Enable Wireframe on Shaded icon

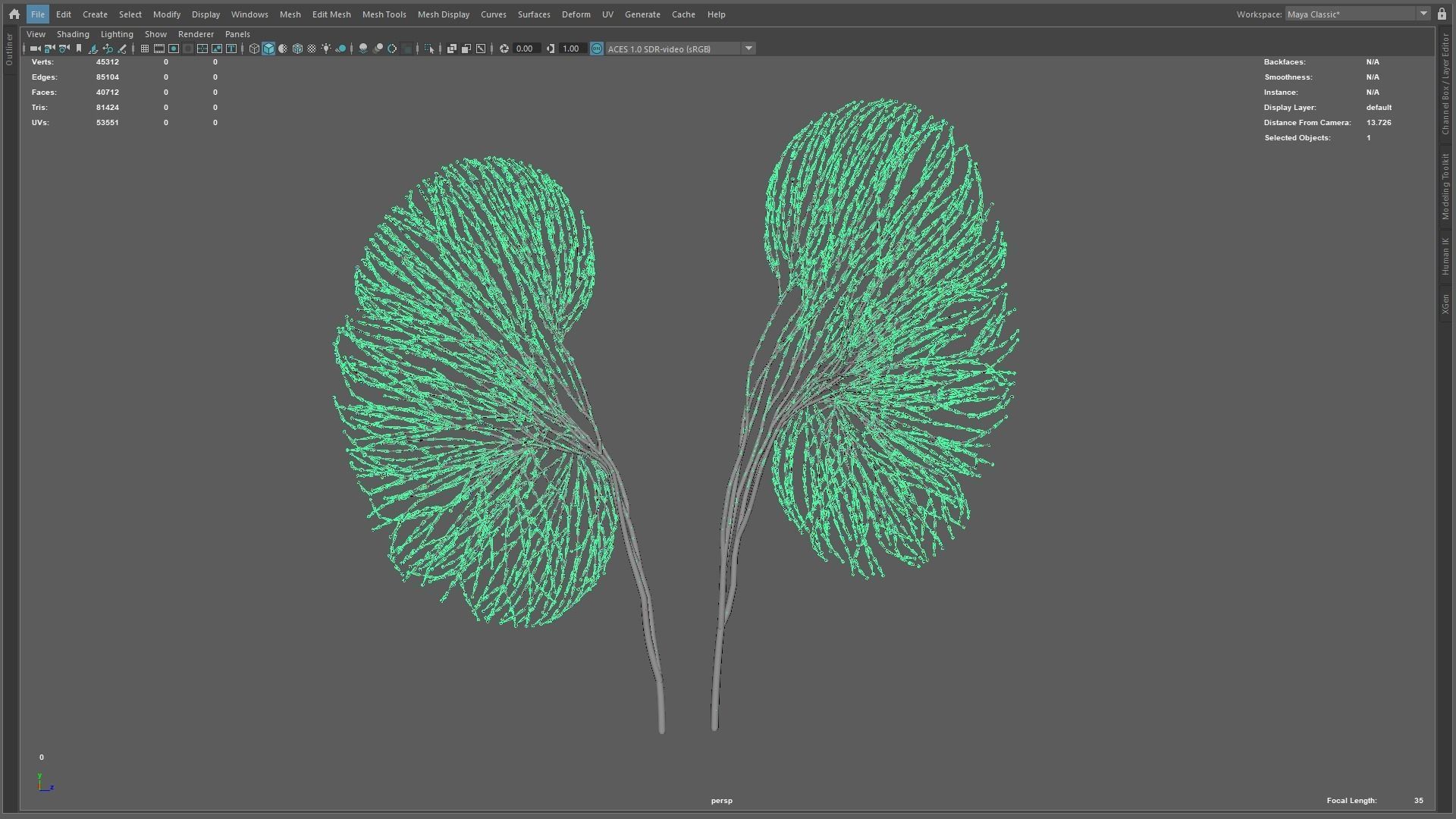click(297, 49)
